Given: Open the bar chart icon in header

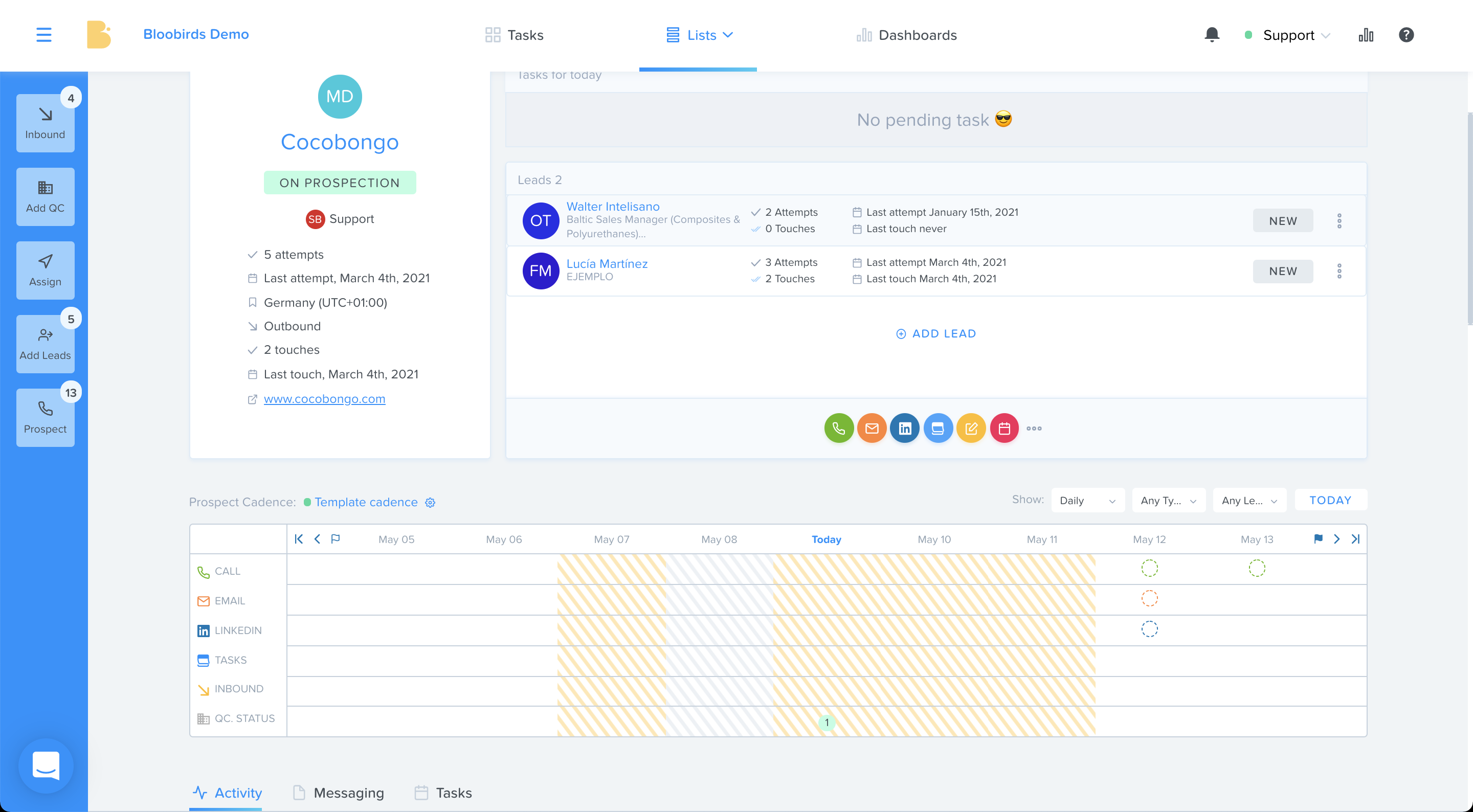Looking at the screenshot, I should [1366, 35].
